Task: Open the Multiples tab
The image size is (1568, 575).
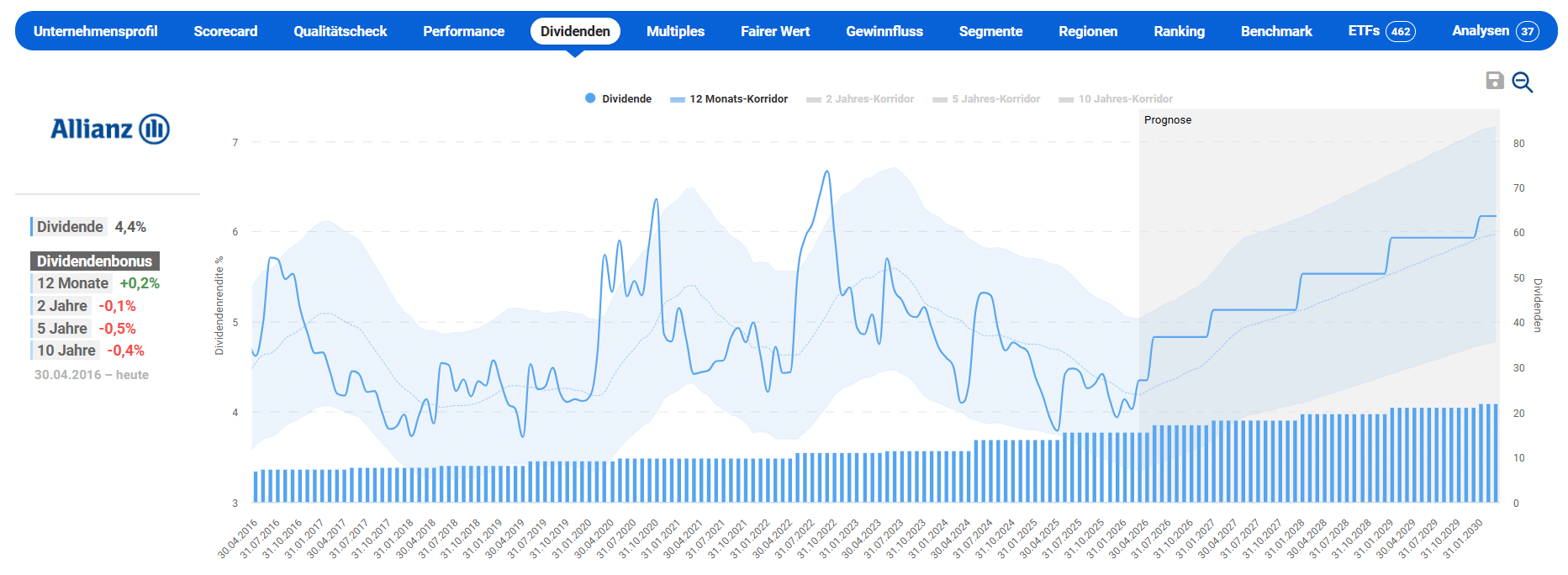Action: coord(675,31)
